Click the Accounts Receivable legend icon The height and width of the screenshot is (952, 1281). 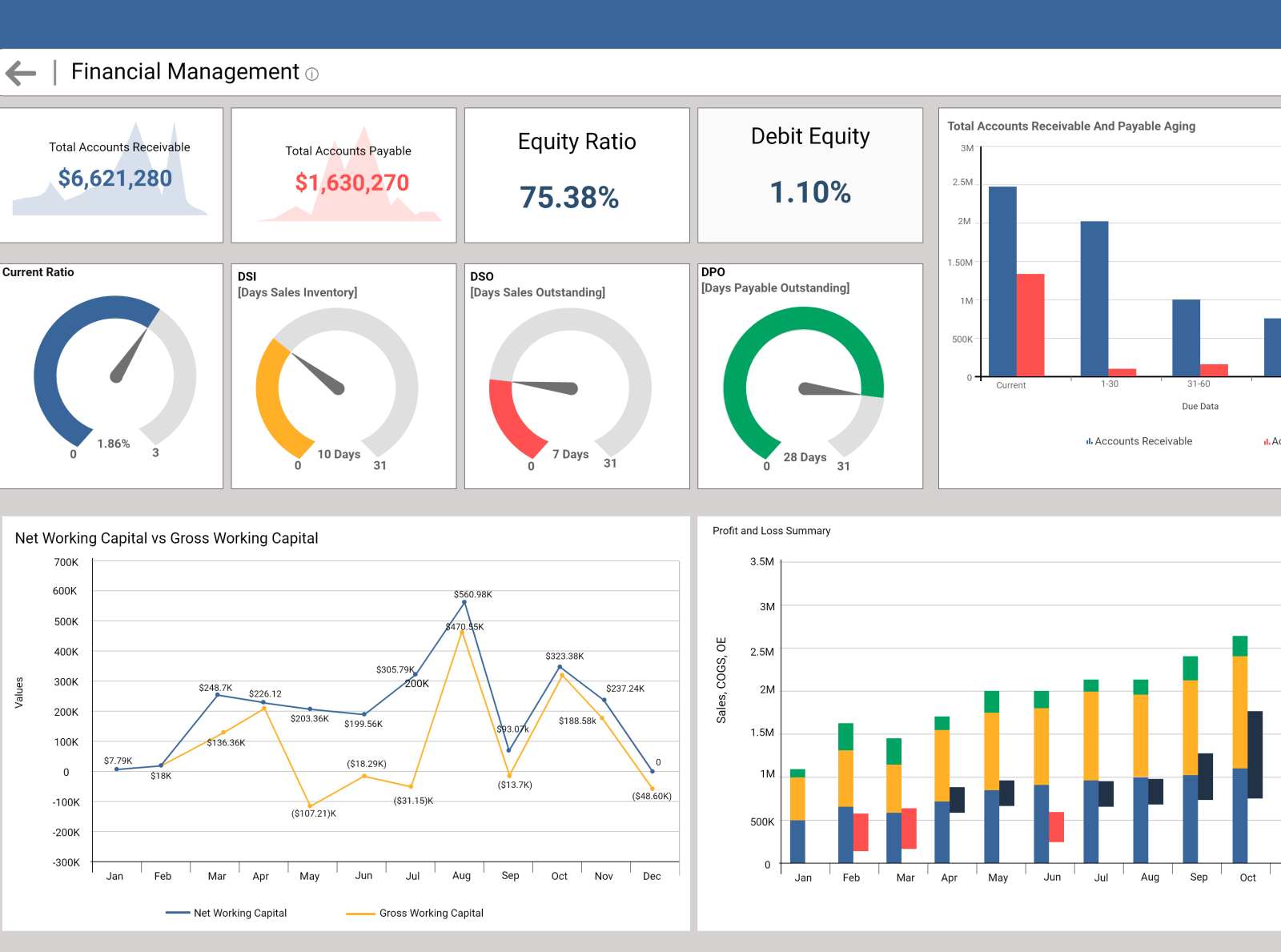pos(1090,441)
